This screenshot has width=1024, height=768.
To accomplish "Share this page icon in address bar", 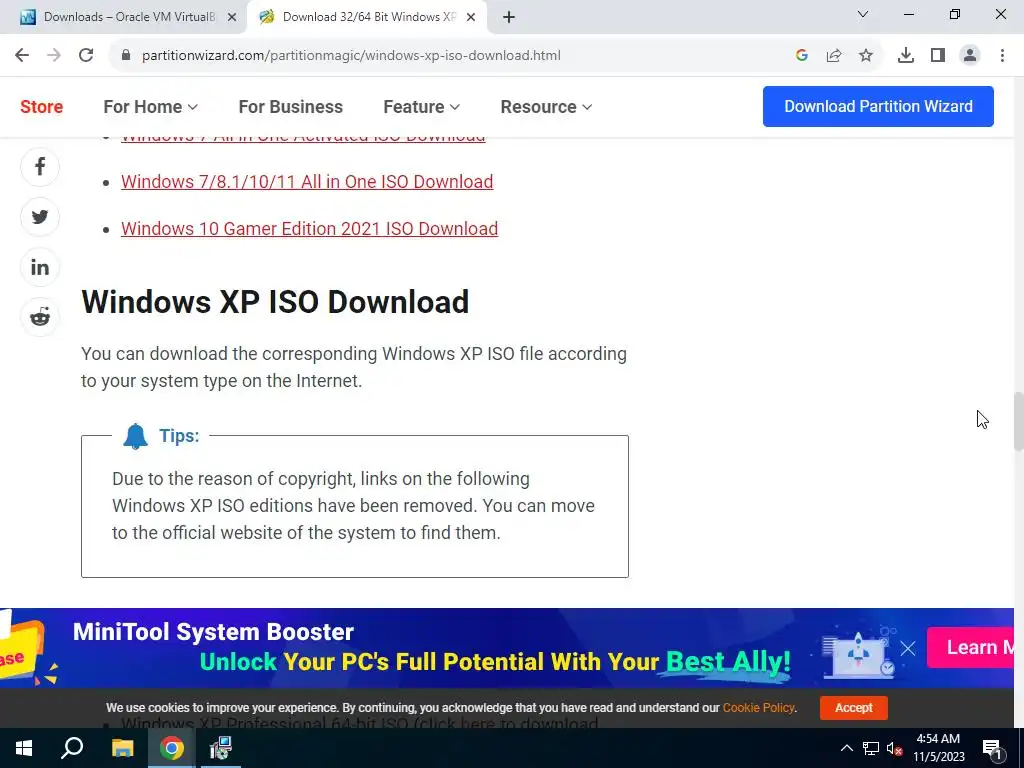I will (x=834, y=56).
